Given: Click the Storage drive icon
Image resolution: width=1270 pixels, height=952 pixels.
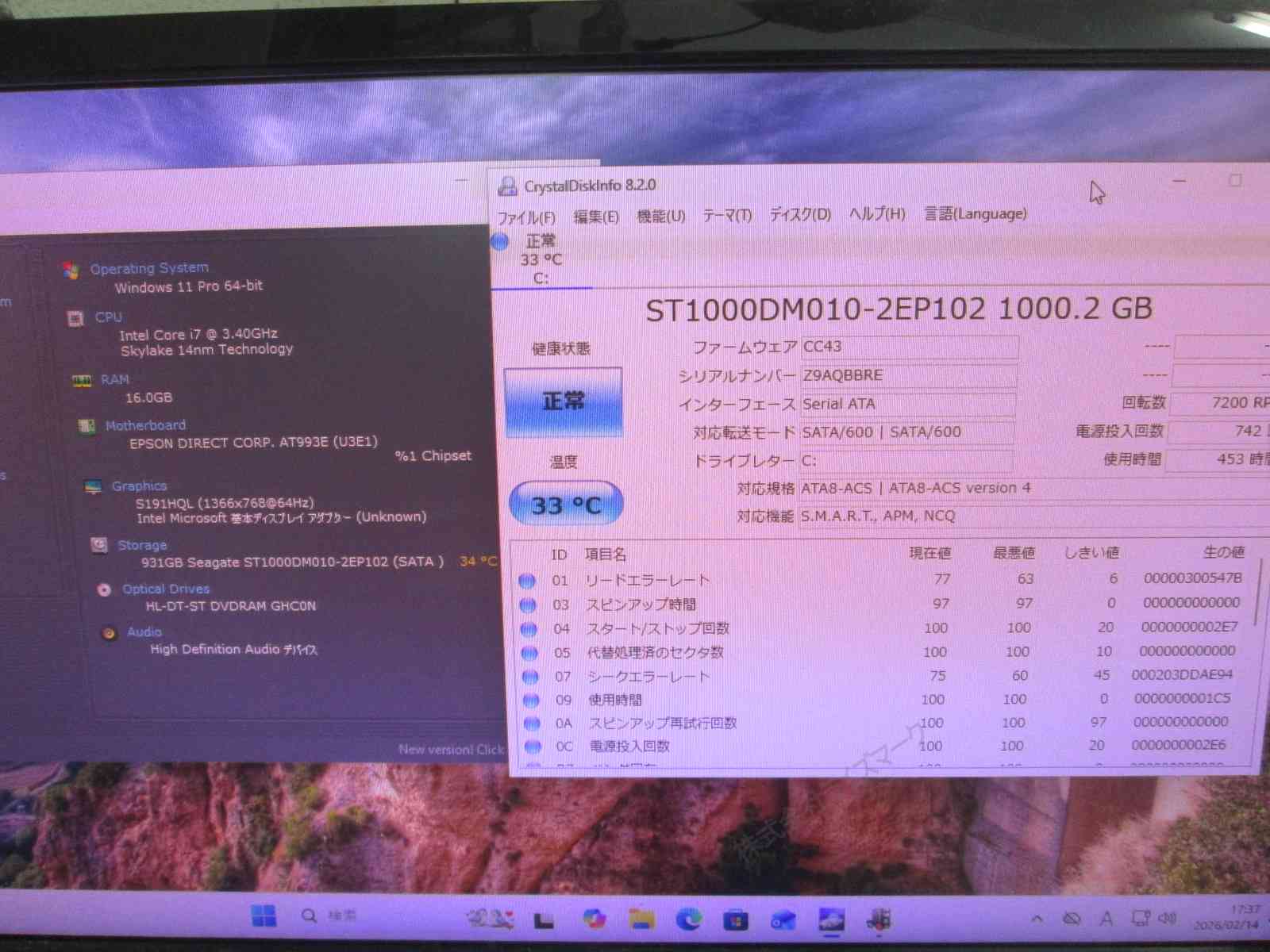Looking at the screenshot, I should (99, 545).
